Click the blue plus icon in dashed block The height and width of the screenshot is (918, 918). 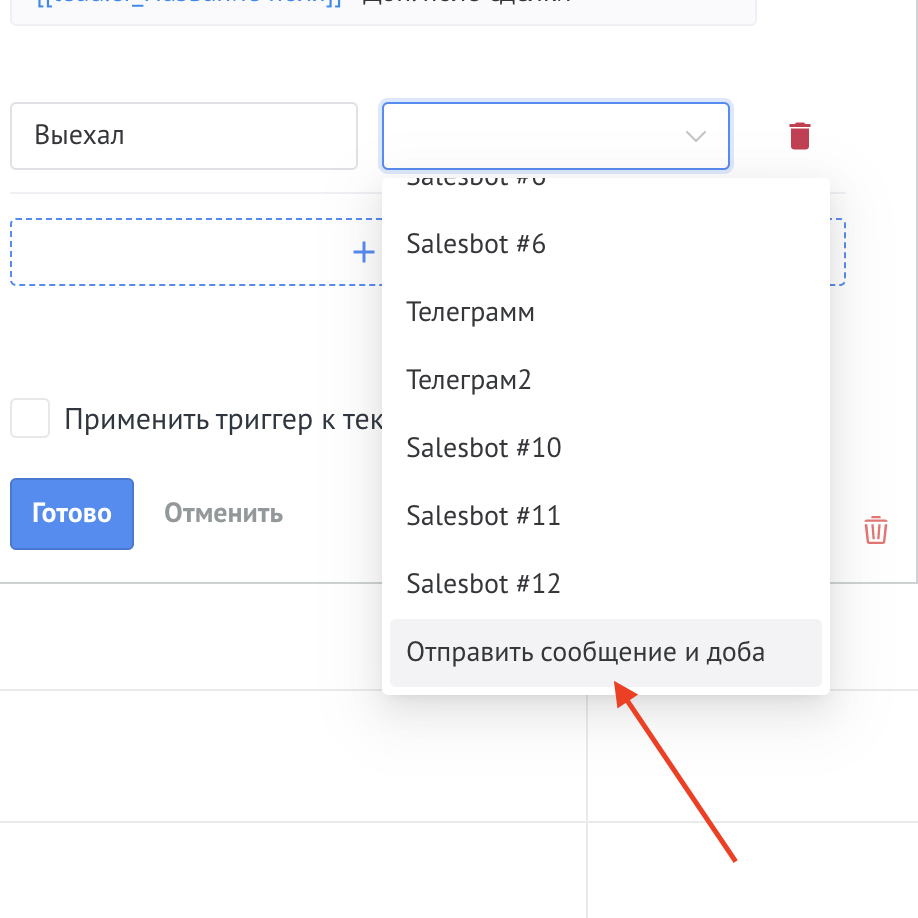pyautogui.click(x=364, y=252)
